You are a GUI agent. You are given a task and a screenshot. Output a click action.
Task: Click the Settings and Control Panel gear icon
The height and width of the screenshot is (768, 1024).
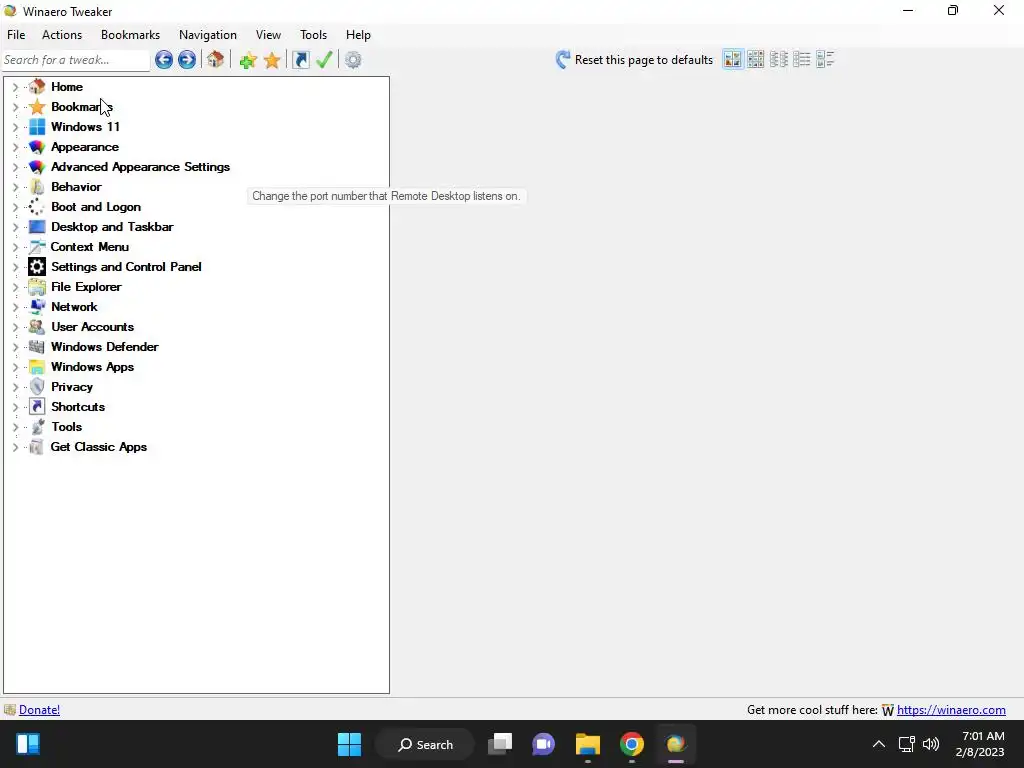click(37, 266)
